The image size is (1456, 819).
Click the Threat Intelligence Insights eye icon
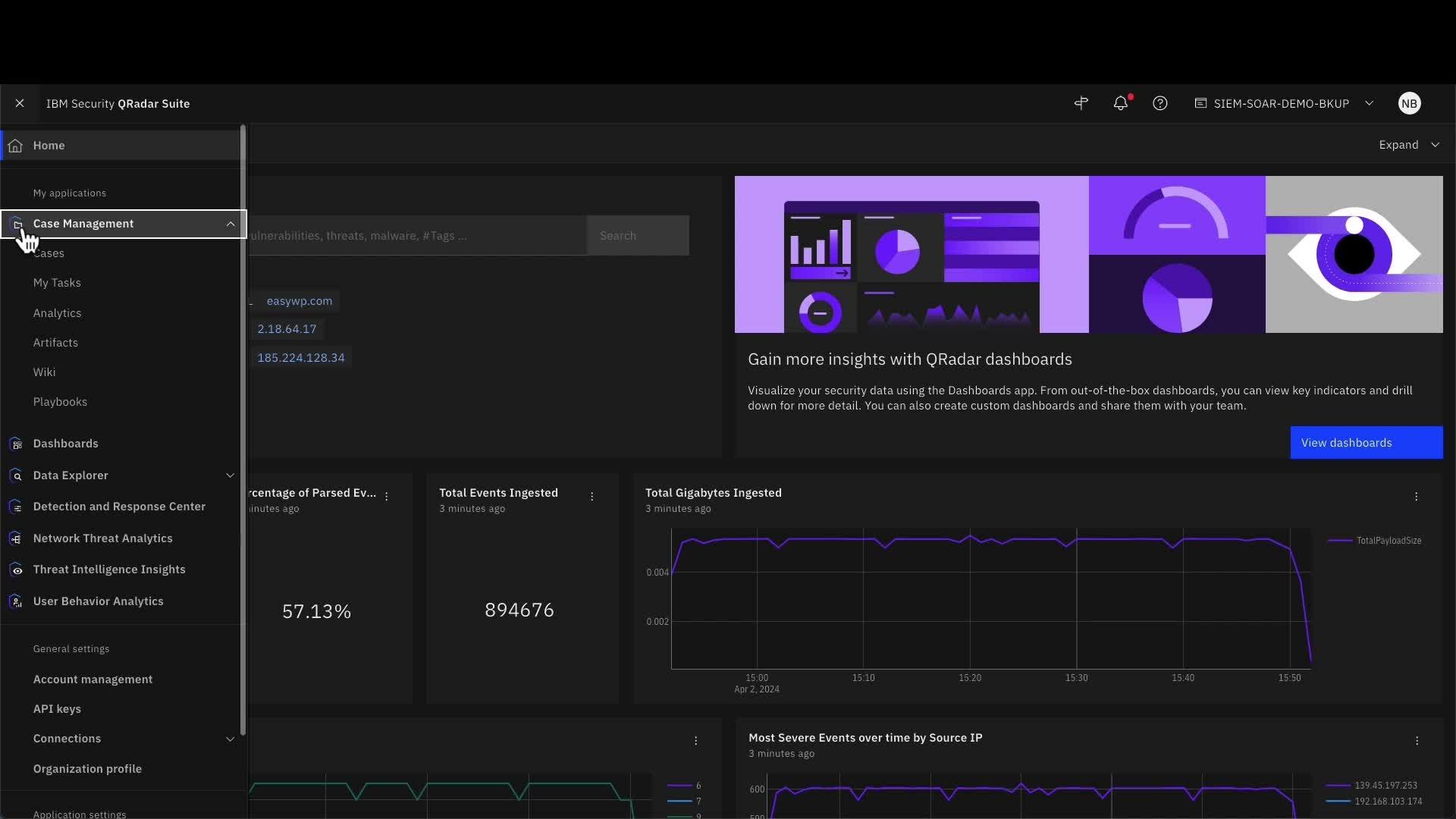[17, 570]
